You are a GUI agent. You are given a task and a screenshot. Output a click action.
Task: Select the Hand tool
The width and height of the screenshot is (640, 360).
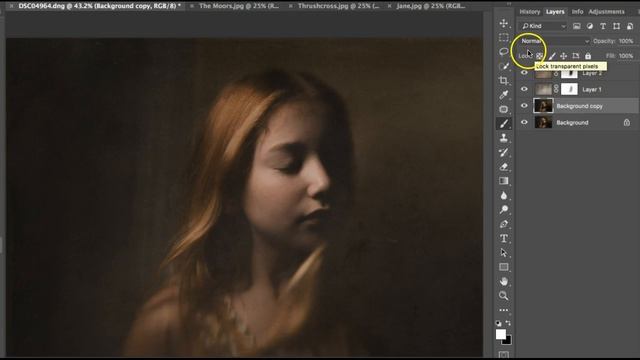tap(504, 281)
